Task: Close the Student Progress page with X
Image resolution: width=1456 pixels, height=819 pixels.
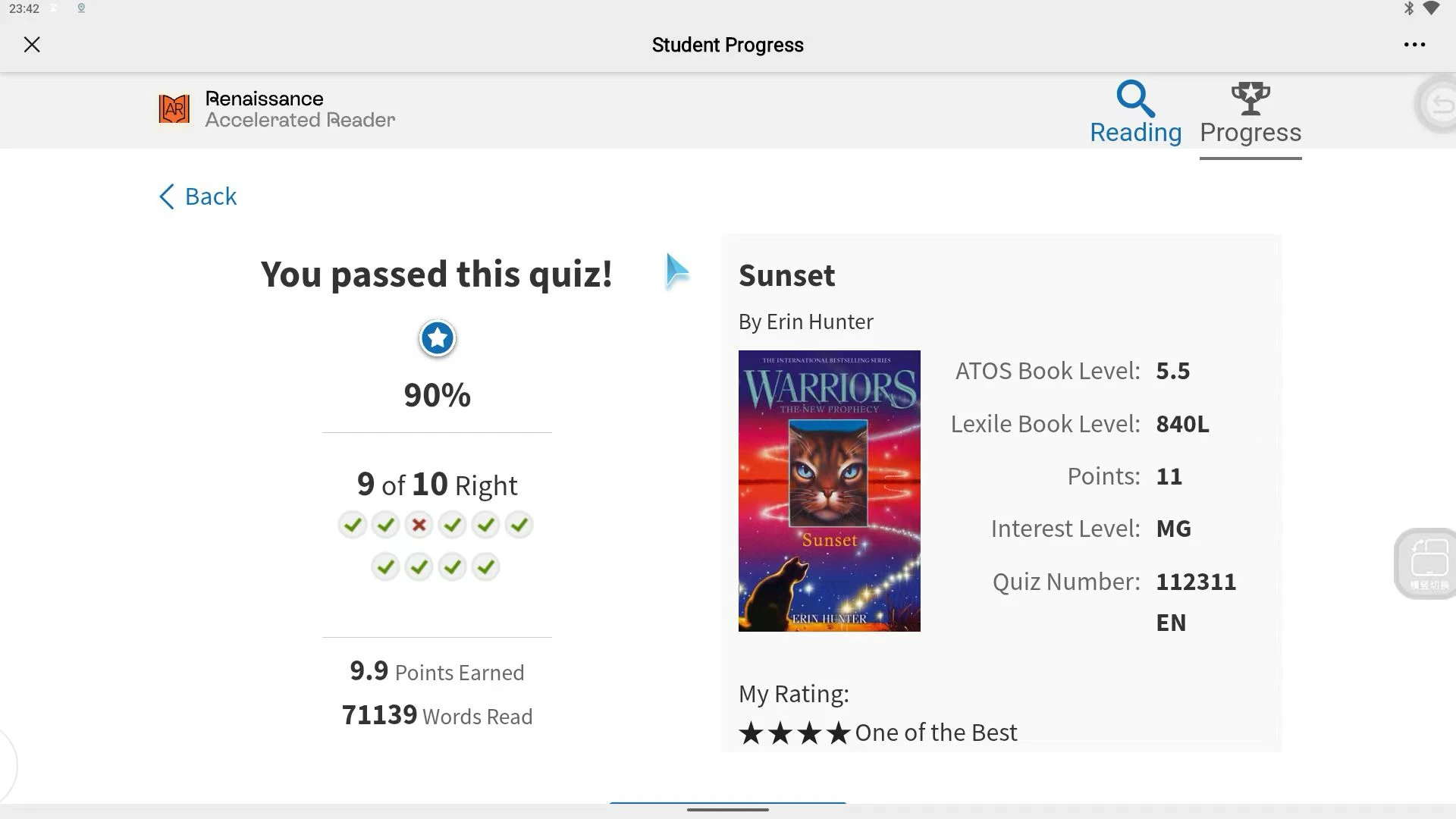Action: [32, 45]
